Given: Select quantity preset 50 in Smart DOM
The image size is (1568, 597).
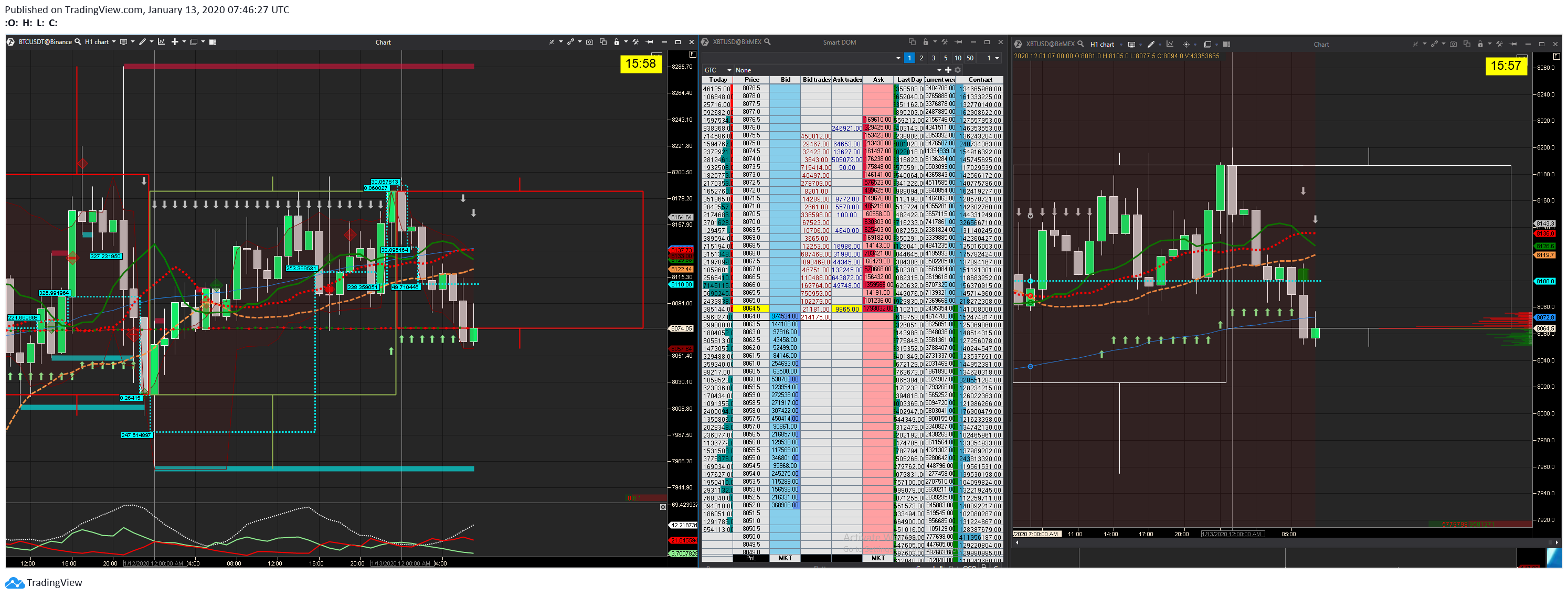Looking at the screenshot, I should coord(970,58).
